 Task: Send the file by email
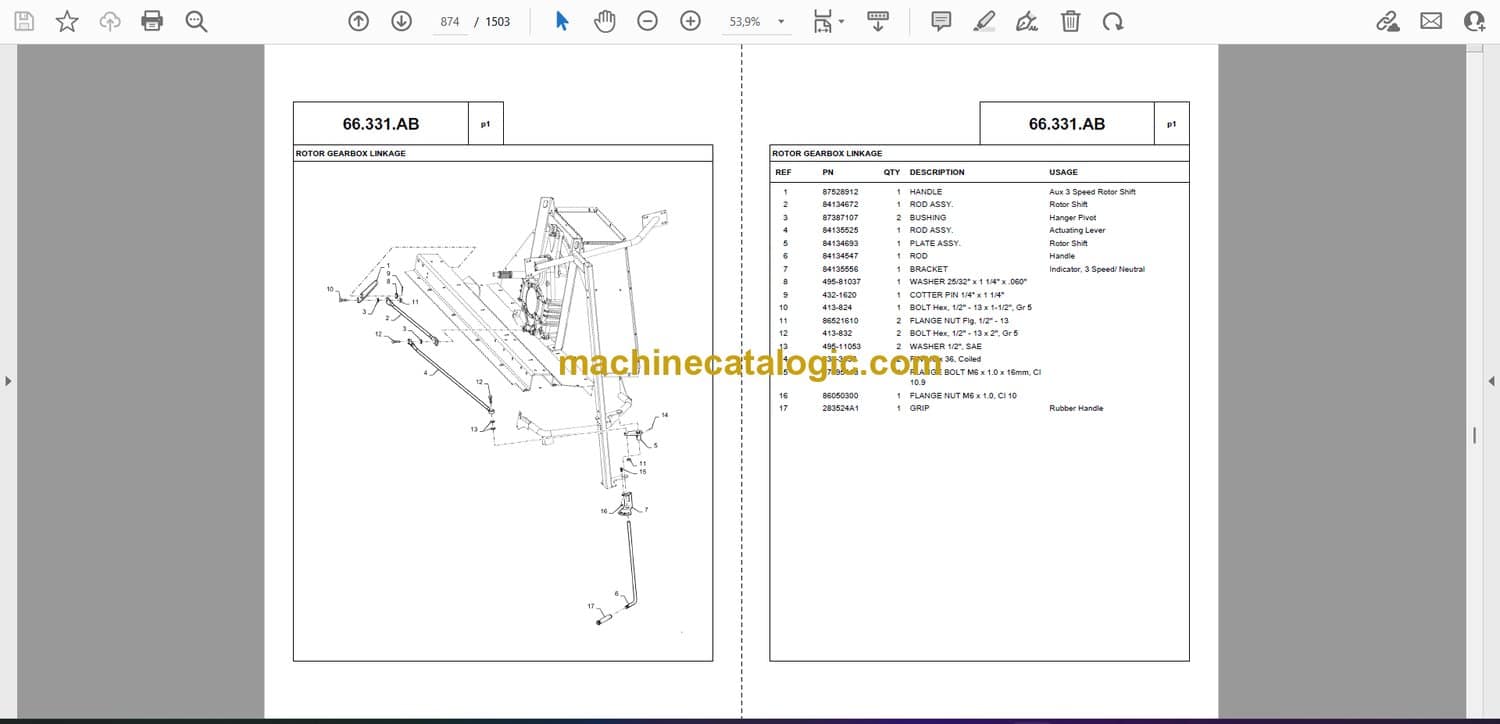1431,21
